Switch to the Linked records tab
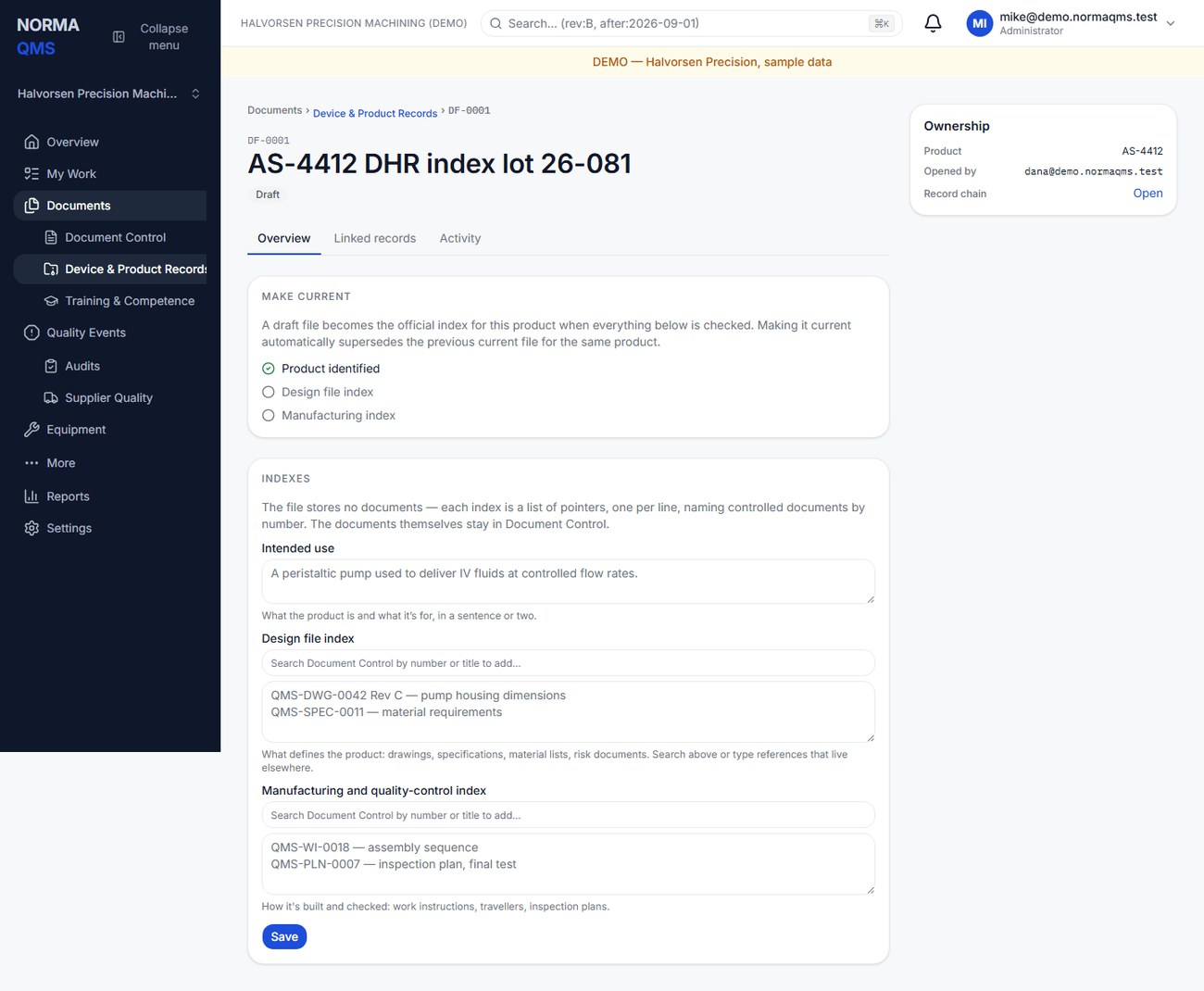The height and width of the screenshot is (991, 1204). tap(375, 238)
